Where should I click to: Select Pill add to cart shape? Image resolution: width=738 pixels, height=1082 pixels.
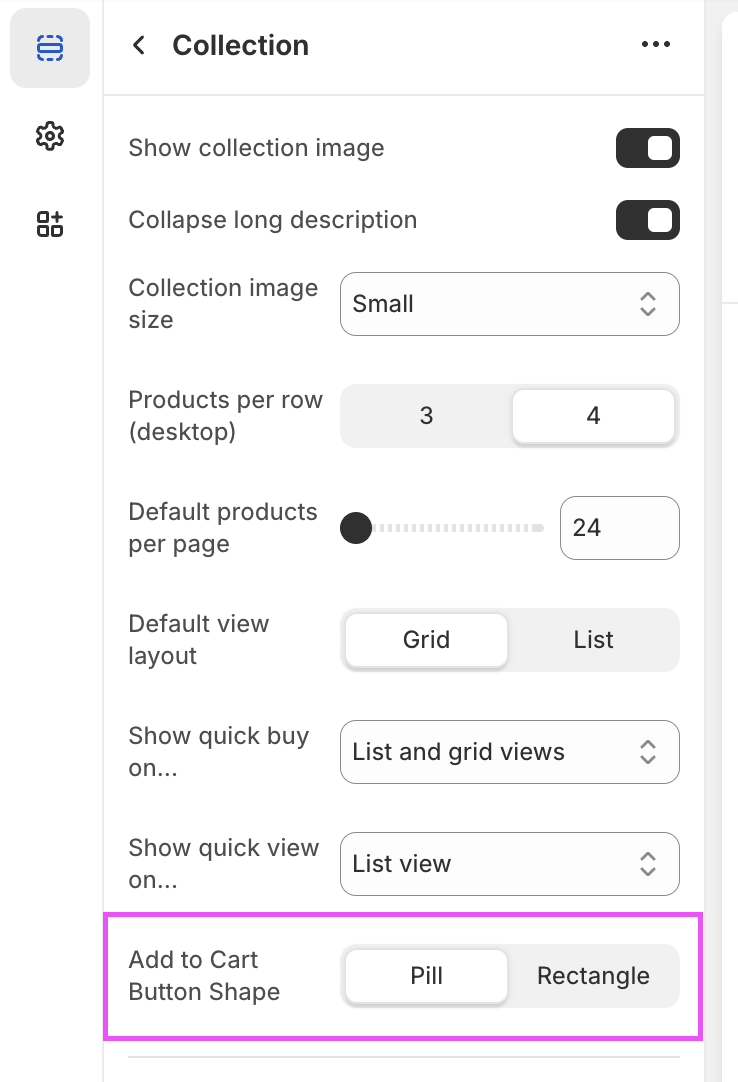(426, 976)
